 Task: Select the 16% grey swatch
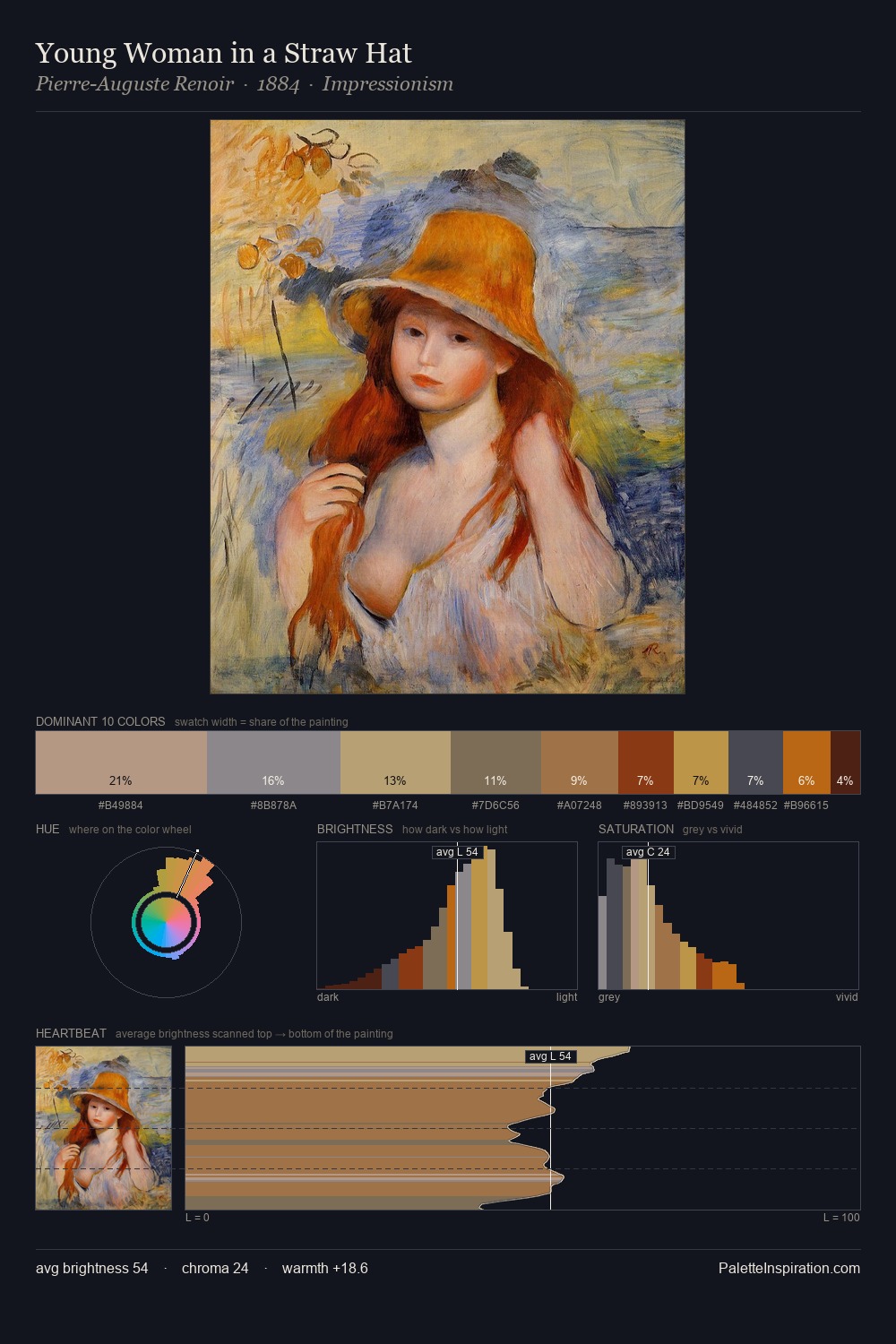273,762
